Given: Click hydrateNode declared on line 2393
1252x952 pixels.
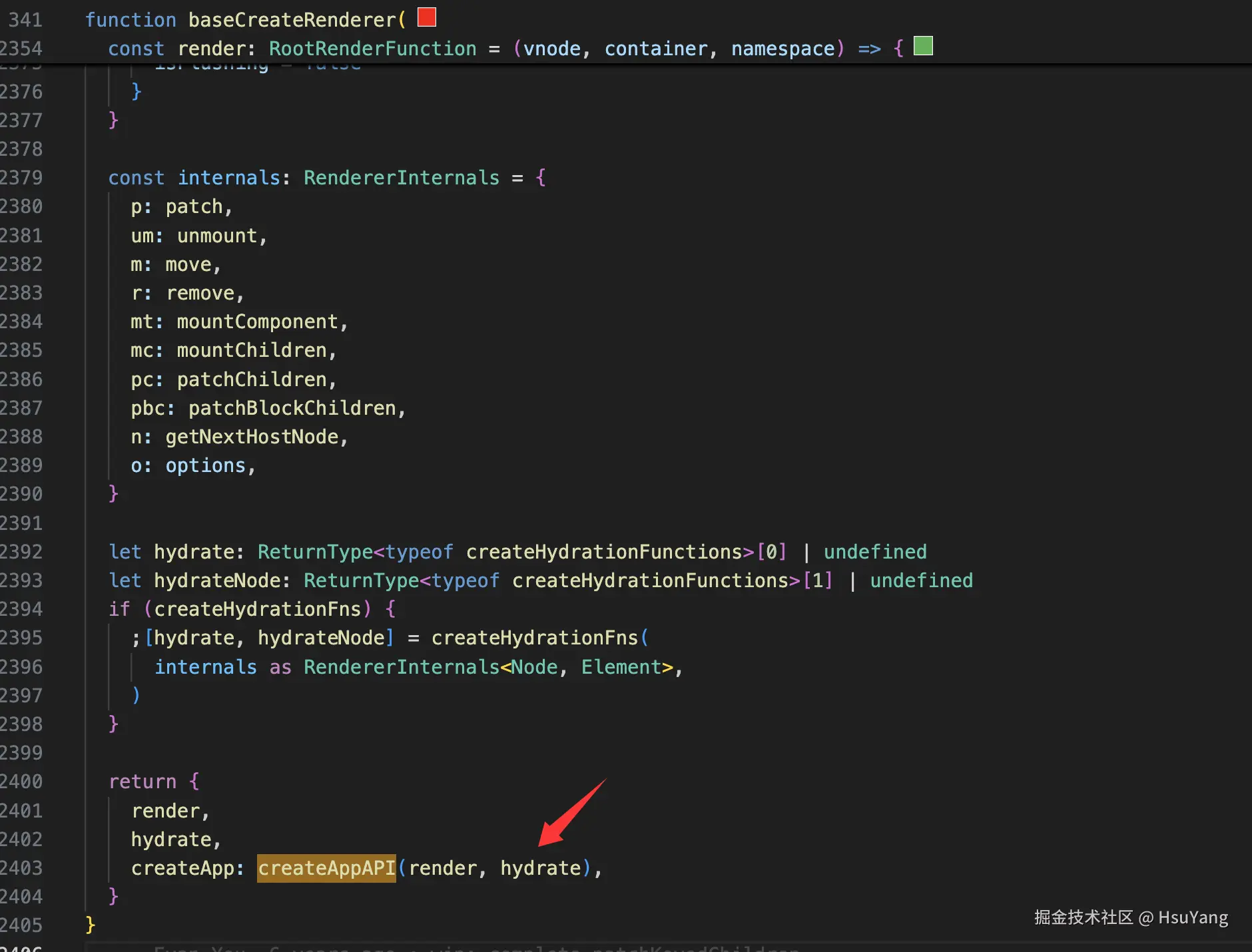Looking at the screenshot, I should [x=218, y=581].
